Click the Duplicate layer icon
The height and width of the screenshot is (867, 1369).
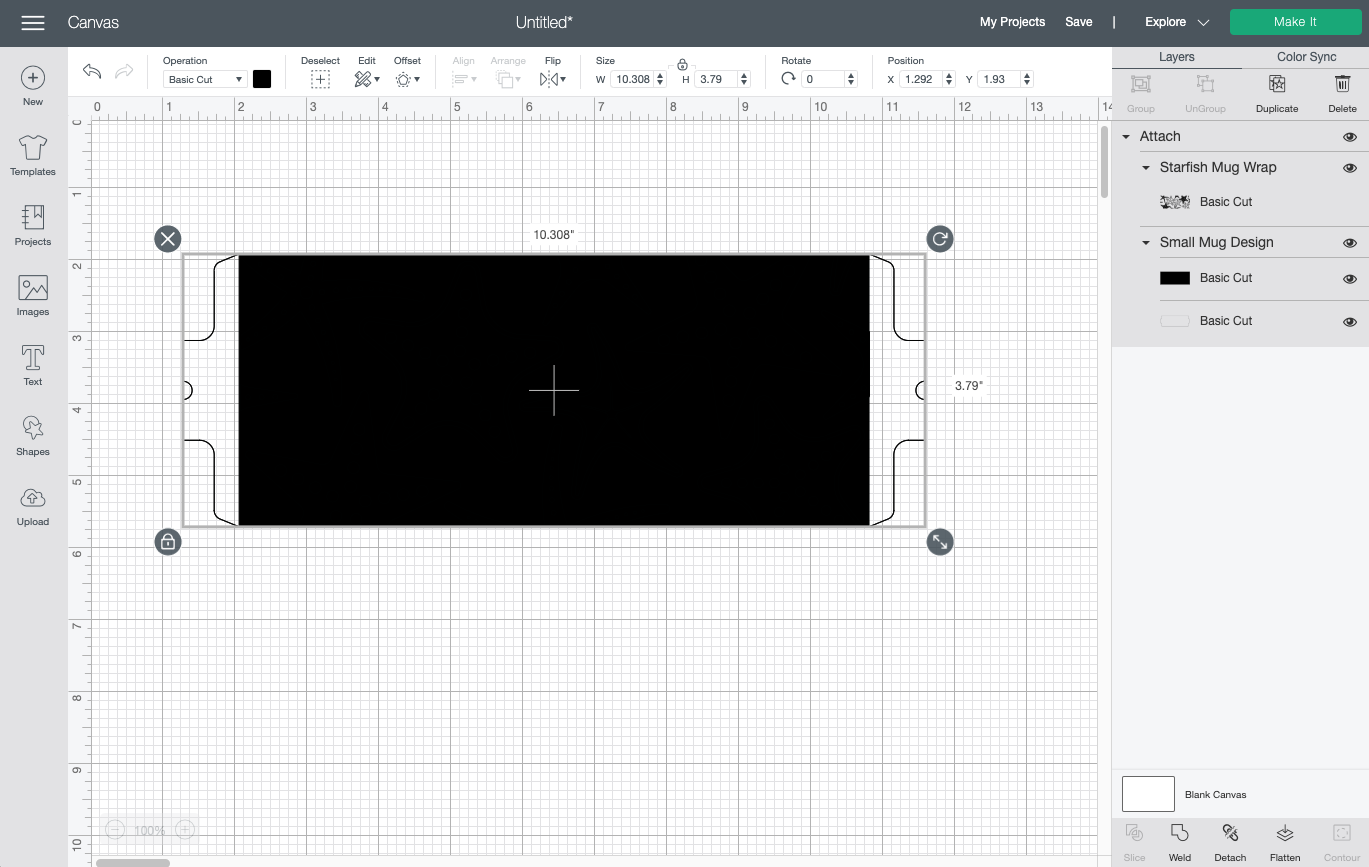click(1277, 84)
